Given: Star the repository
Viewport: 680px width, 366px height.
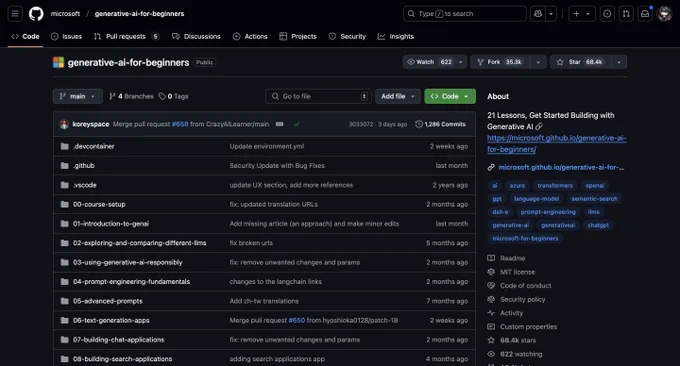Looking at the screenshot, I should click(x=581, y=62).
